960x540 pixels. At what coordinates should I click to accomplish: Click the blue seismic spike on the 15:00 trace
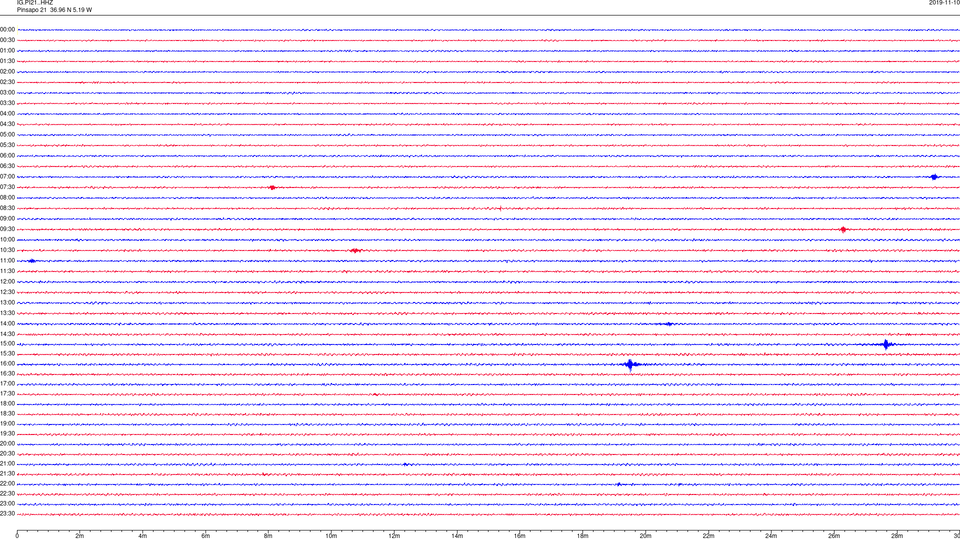[x=886, y=344]
